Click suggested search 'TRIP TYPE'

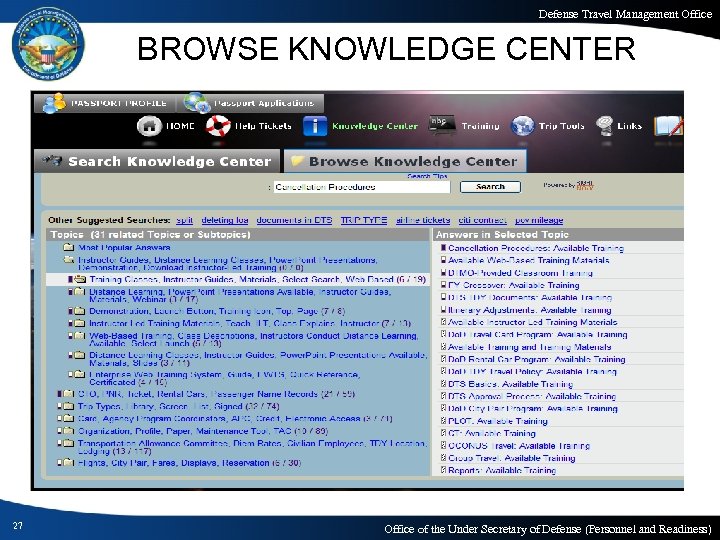point(364,220)
